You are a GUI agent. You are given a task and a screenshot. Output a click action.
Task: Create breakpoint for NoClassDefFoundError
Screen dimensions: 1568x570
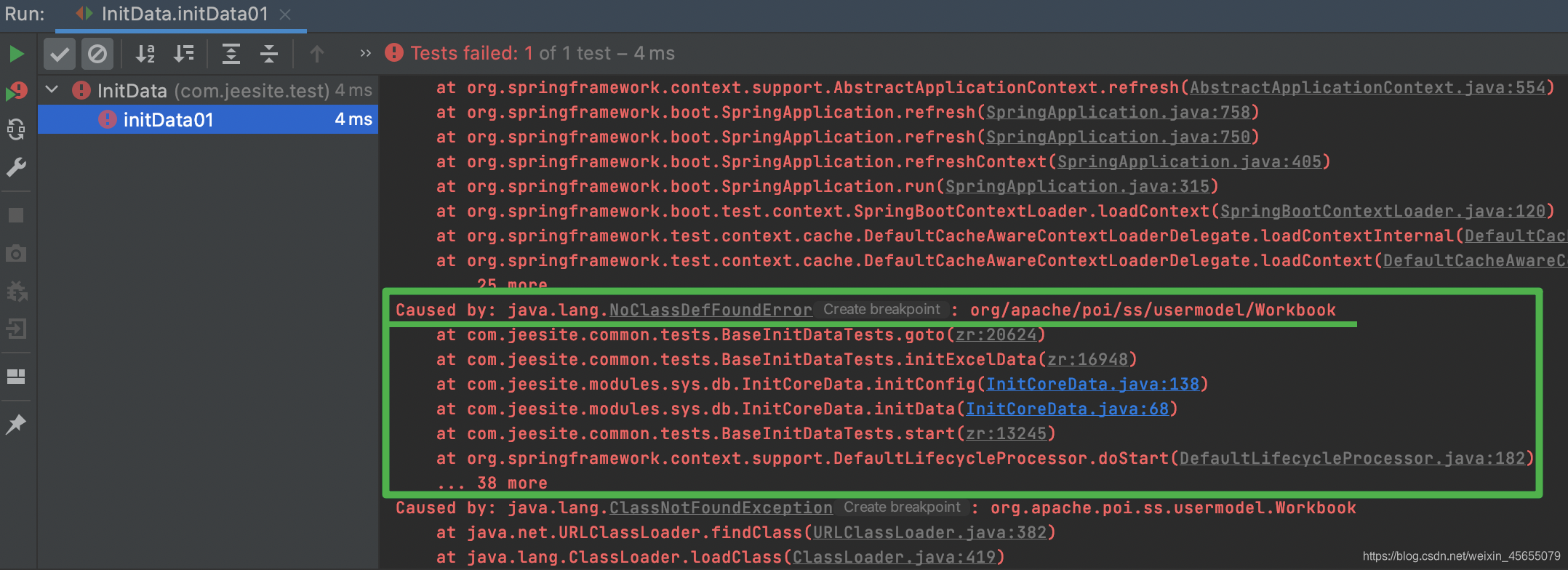coord(881,310)
